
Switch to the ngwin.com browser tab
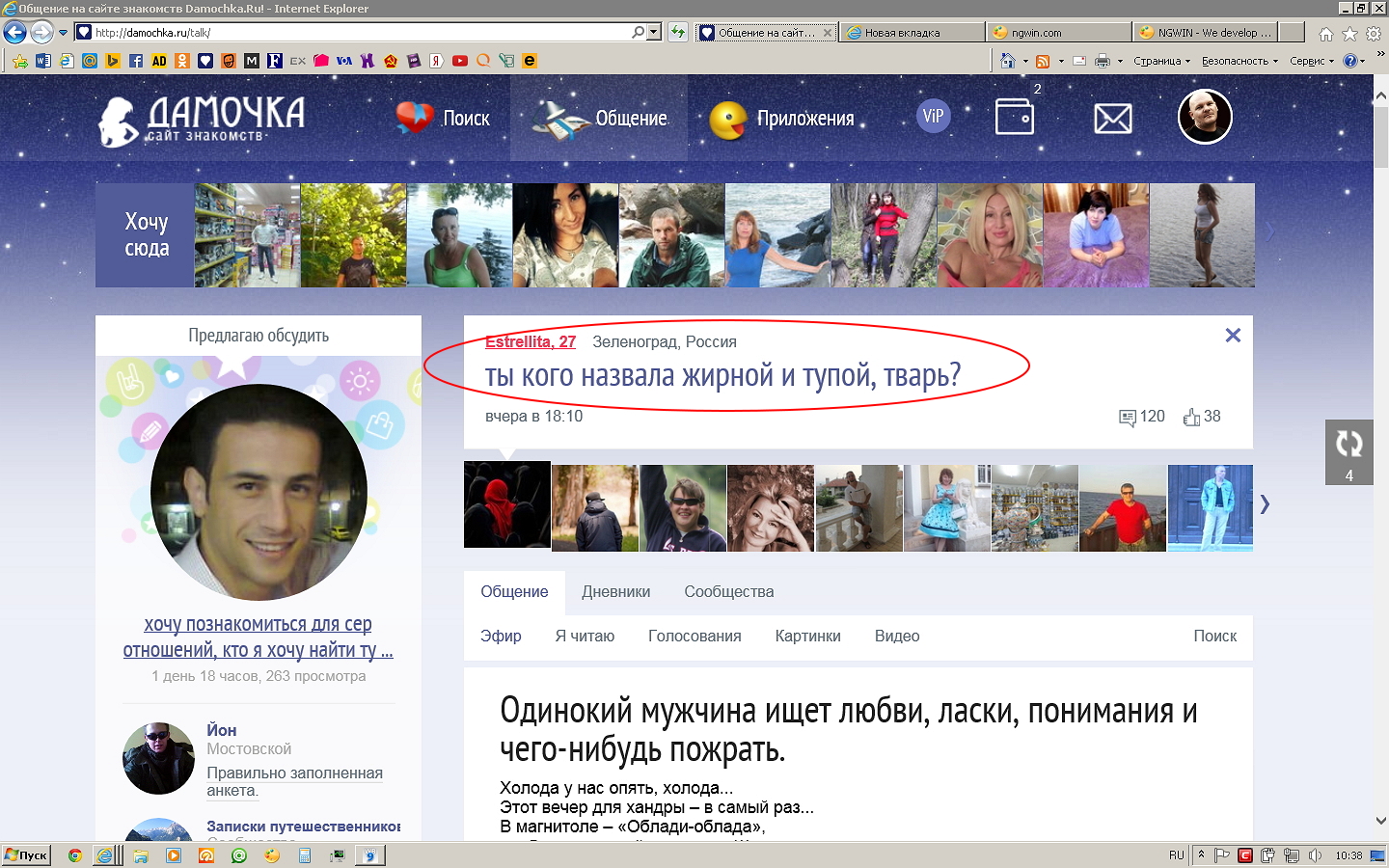(x=1058, y=32)
